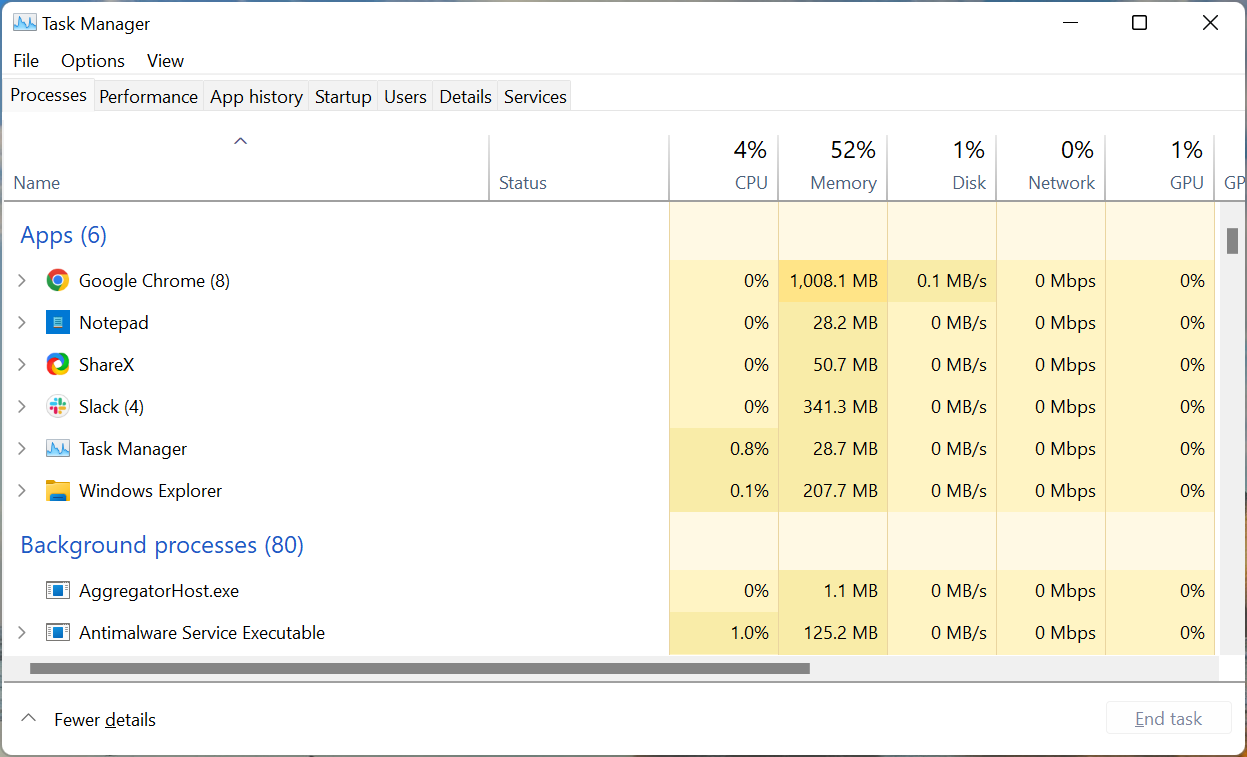Click the Task Manager app icon
Image resolution: width=1247 pixels, height=757 pixels.
(x=57, y=448)
